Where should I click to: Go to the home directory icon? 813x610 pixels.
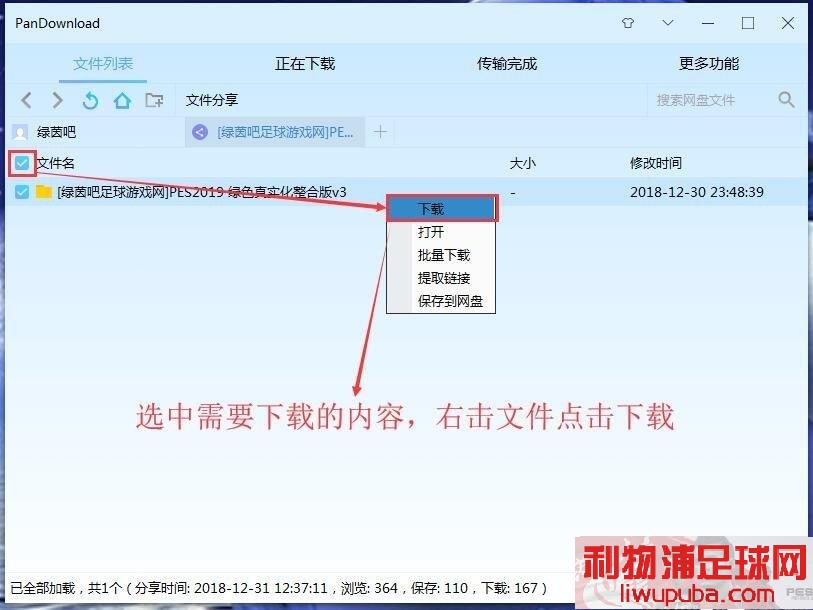[122, 100]
